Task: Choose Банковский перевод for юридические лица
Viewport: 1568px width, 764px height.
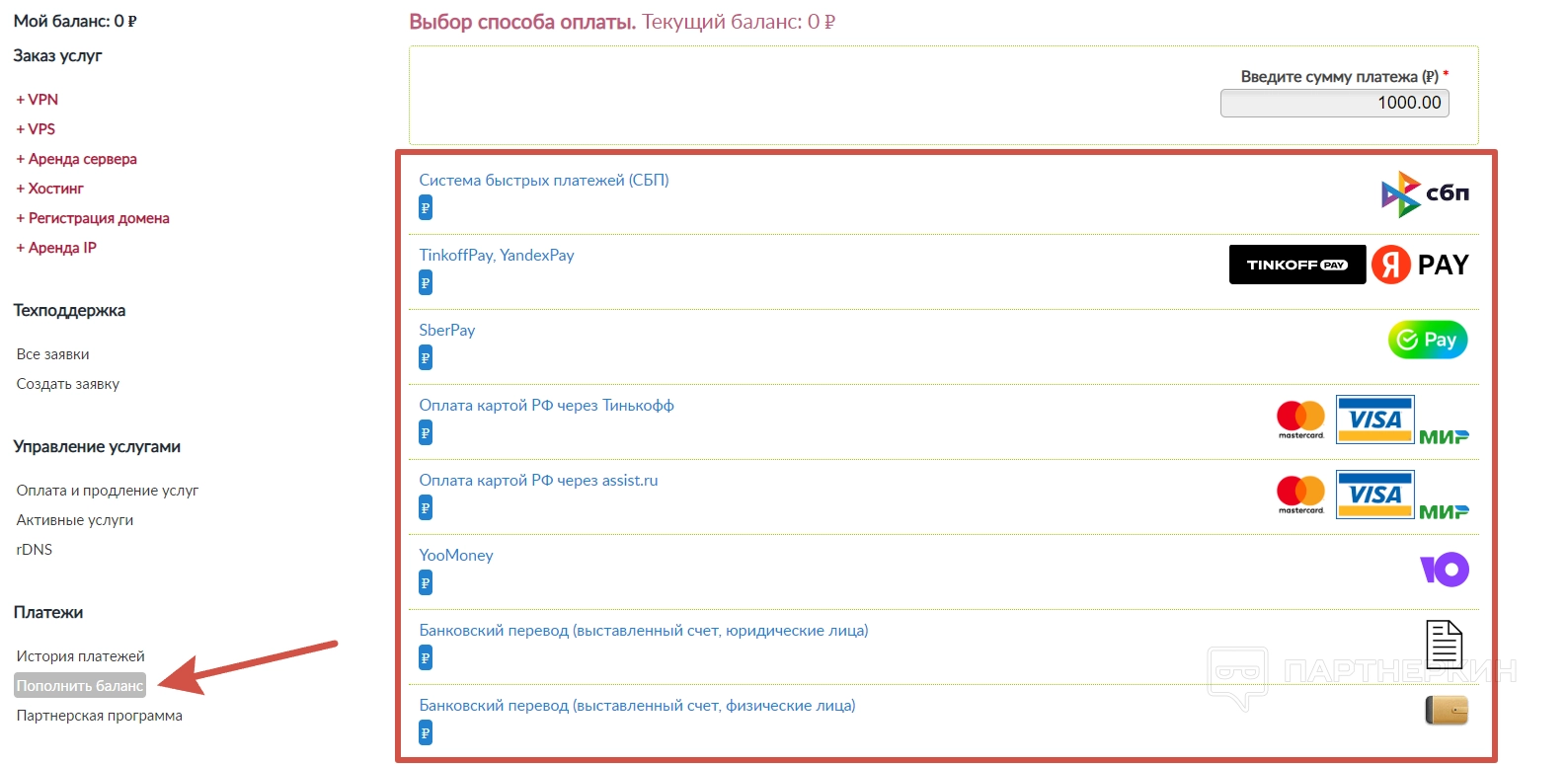Action: (x=644, y=630)
